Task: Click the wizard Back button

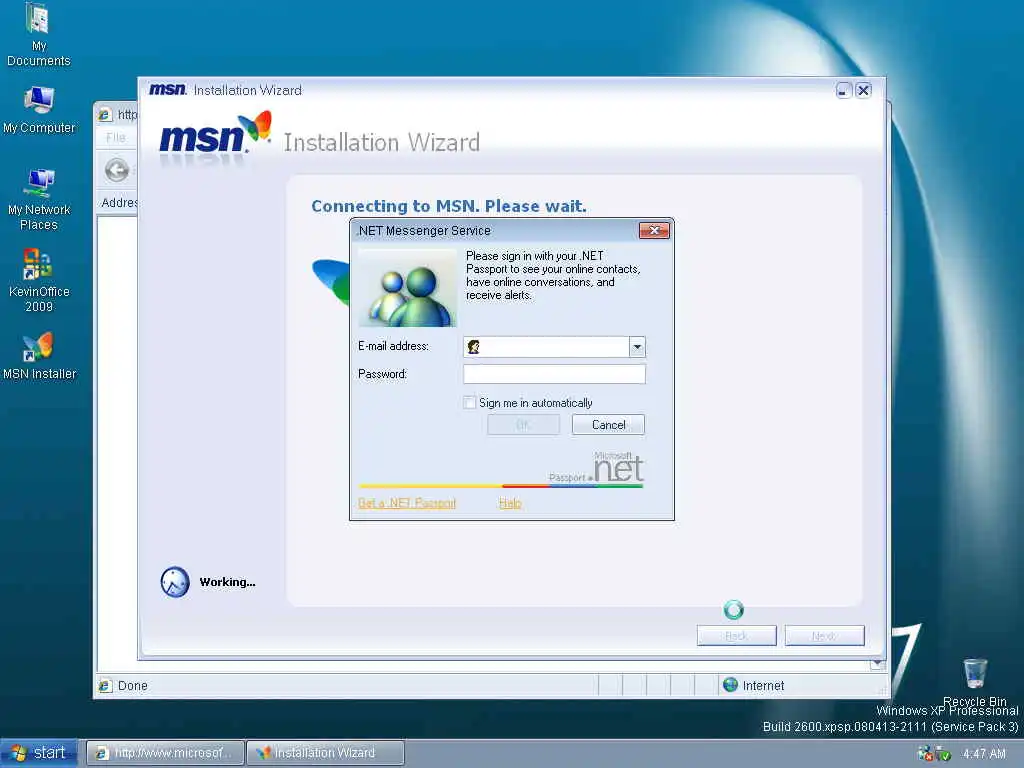Action: point(737,635)
